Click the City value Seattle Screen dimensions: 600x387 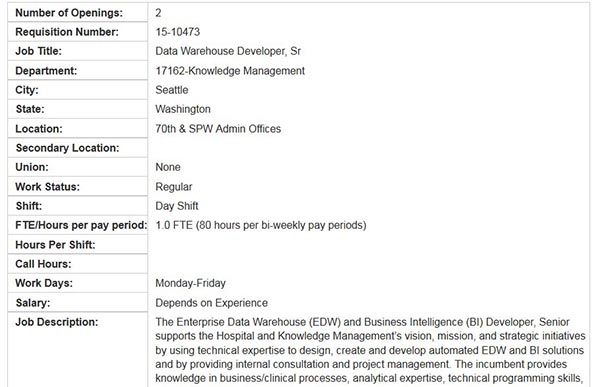pos(172,90)
